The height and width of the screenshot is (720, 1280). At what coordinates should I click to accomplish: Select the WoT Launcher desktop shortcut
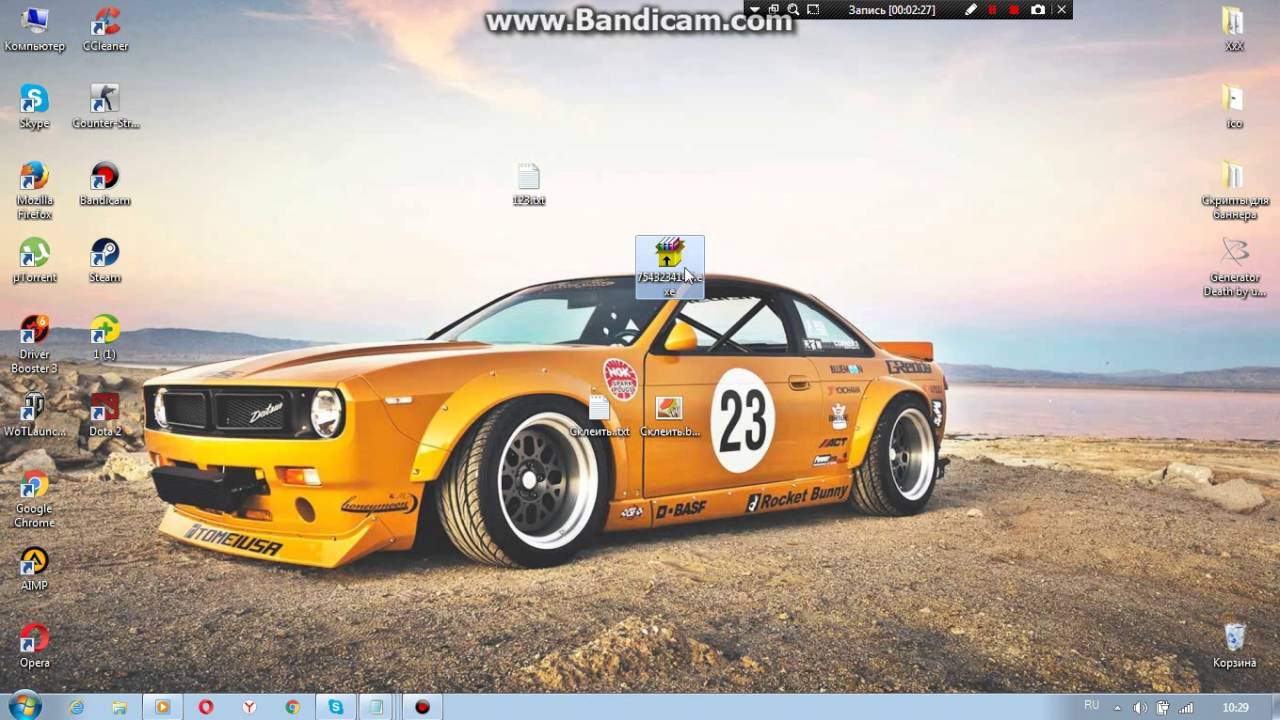[x=34, y=415]
